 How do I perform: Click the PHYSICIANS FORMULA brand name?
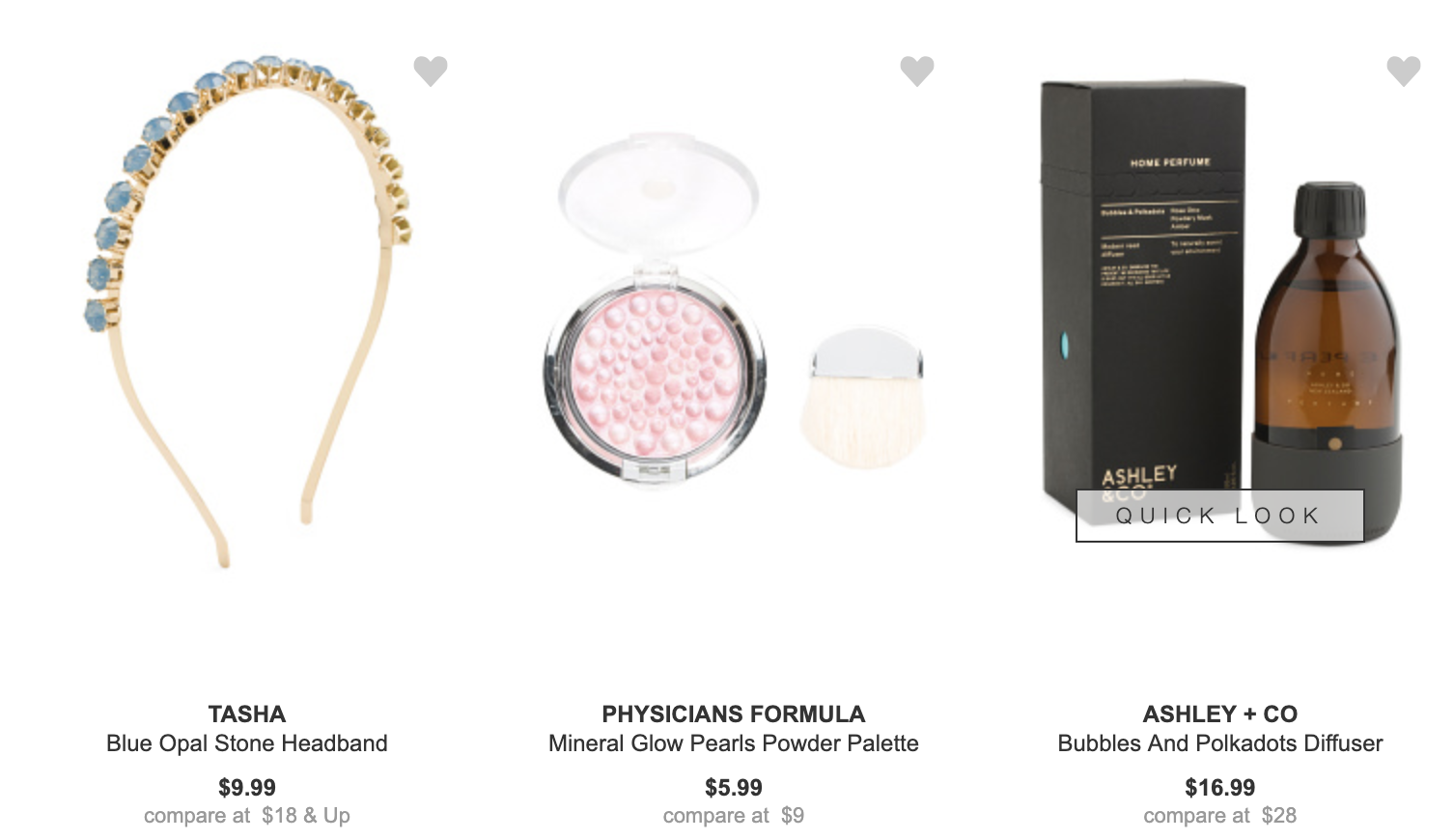pyautogui.click(x=734, y=714)
